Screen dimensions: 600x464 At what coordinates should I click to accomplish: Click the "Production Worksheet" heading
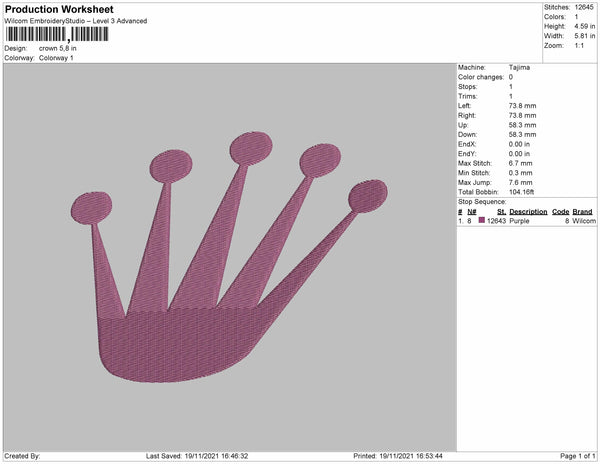click(x=59, y=10)
